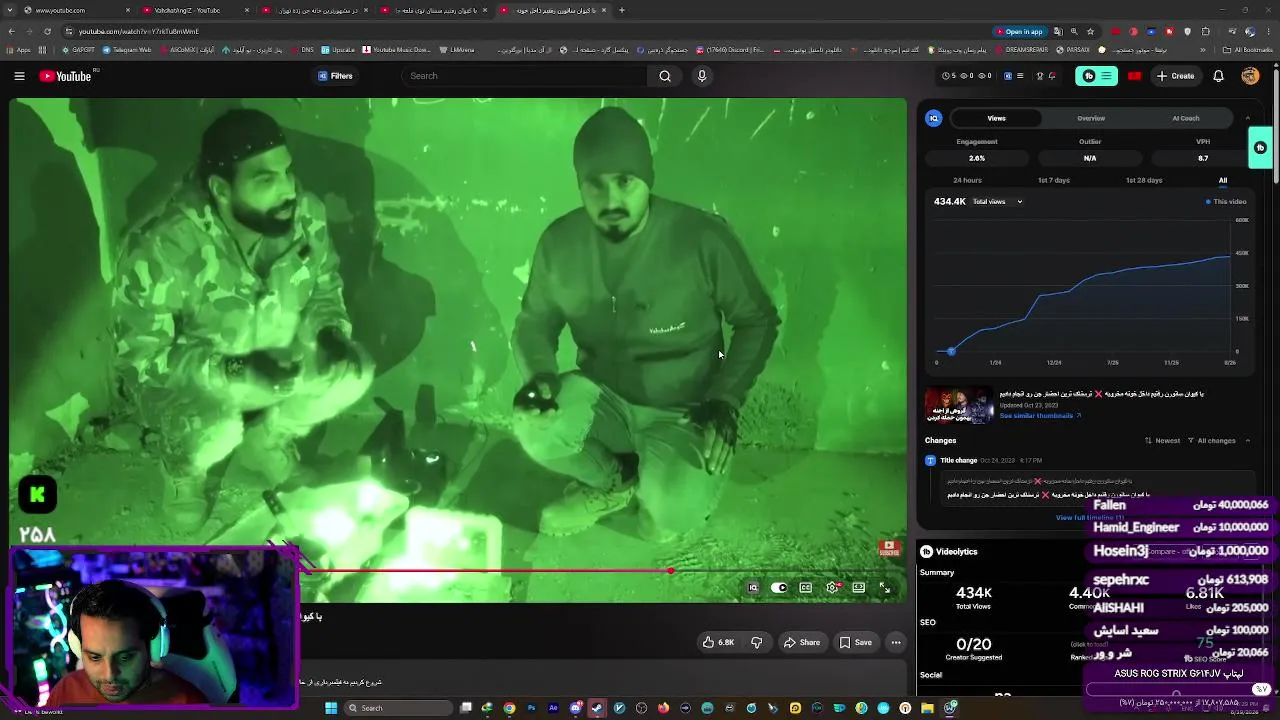The height and width of the screenshot is (720, 1280).
Task: Open the teal extension menu button
Action: click(1097, 76)
